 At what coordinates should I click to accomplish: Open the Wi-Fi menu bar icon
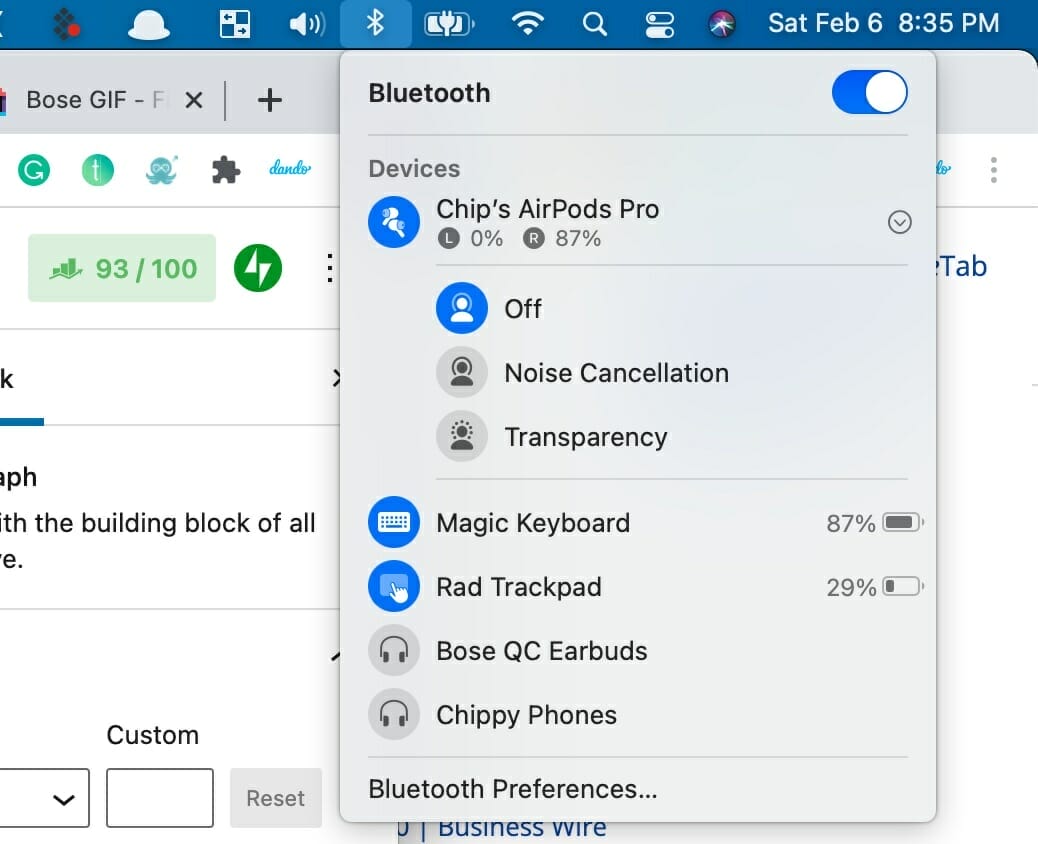coord(527,24)
